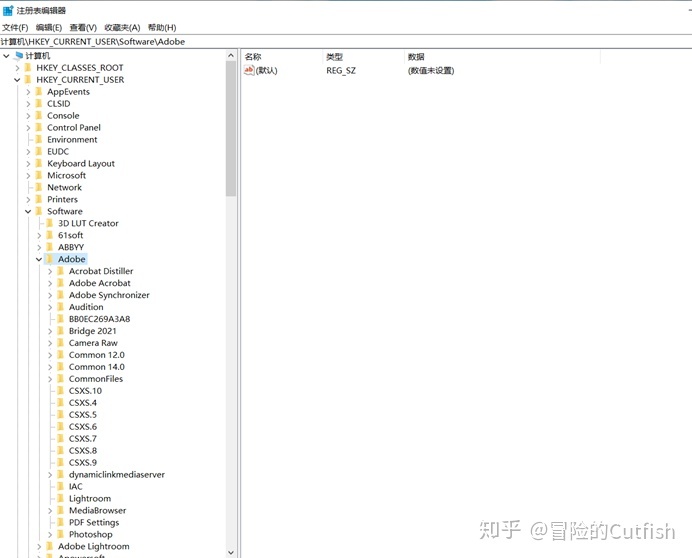Screen dimensions: 692x558
Task: Click the PDF Settings folder icon
Action: point(61,522)
